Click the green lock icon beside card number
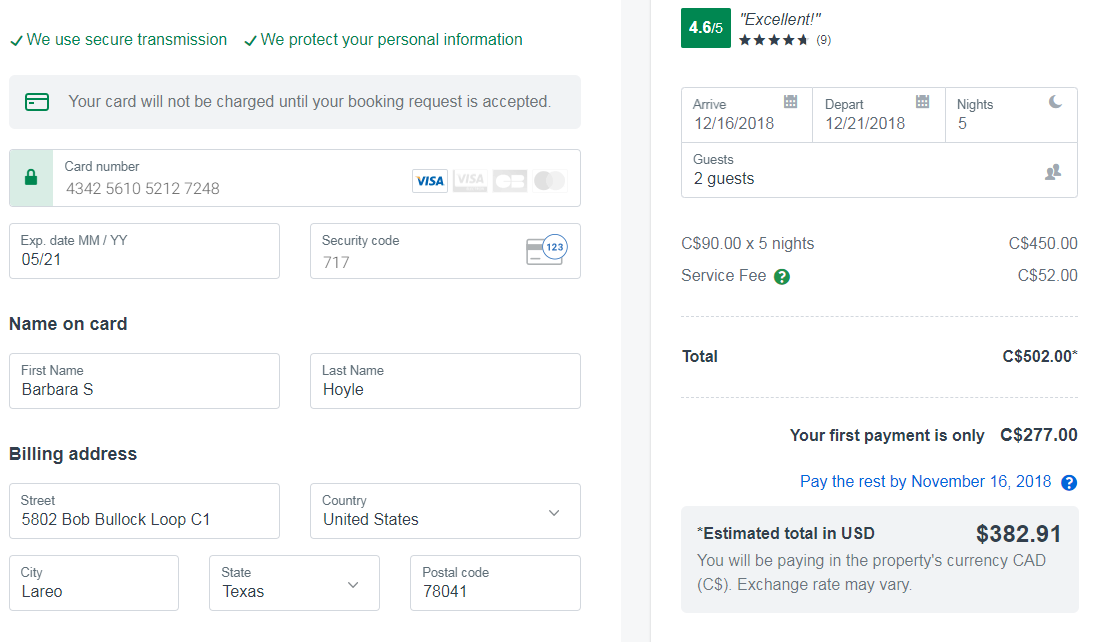The image size is (1100, 642). click(31, 178)
